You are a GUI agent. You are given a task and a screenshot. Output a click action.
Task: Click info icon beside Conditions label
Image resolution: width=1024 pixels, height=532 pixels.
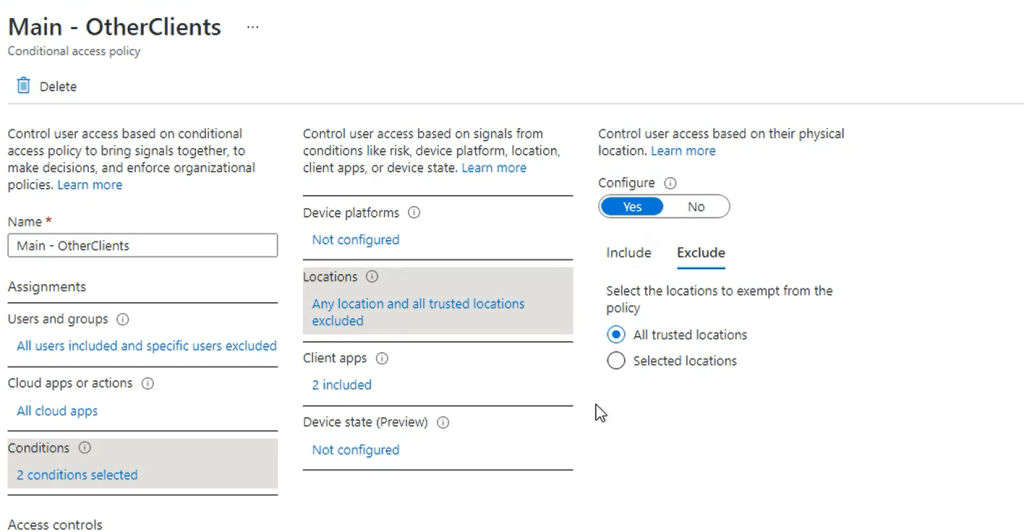click(x=85, y=448)
